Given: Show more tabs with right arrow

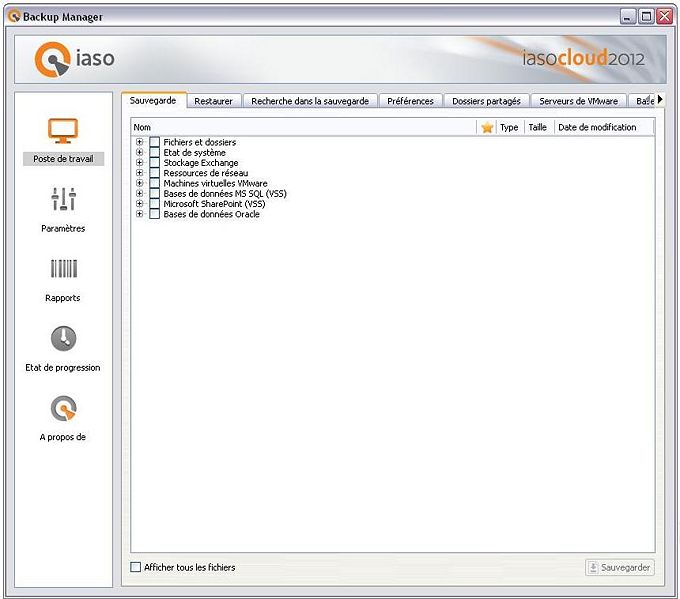Looking at the screenshot, I should (x=660, y=100).
